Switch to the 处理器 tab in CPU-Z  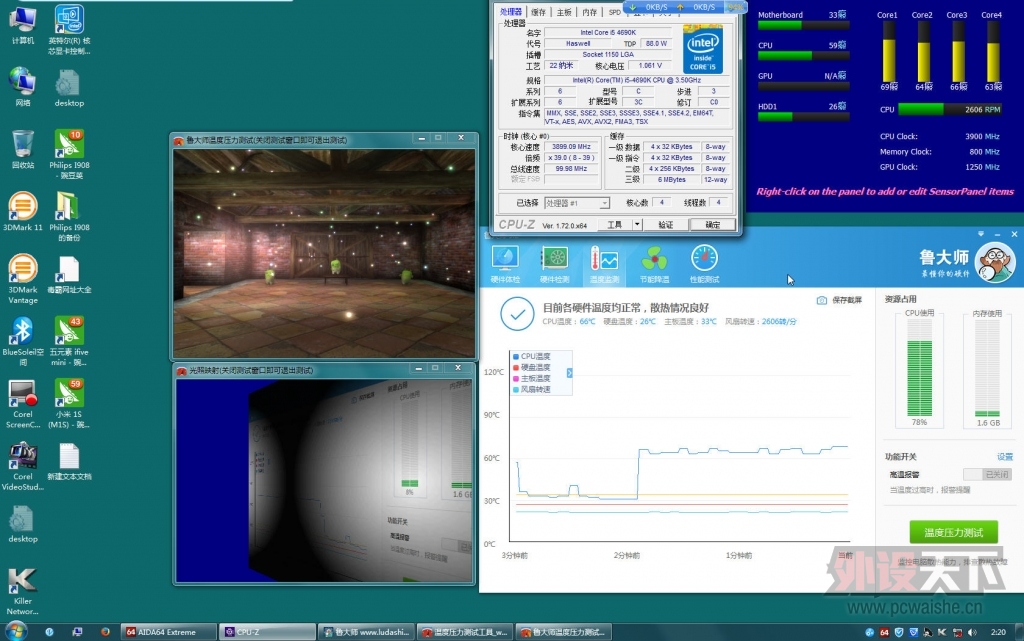point(511,12)
